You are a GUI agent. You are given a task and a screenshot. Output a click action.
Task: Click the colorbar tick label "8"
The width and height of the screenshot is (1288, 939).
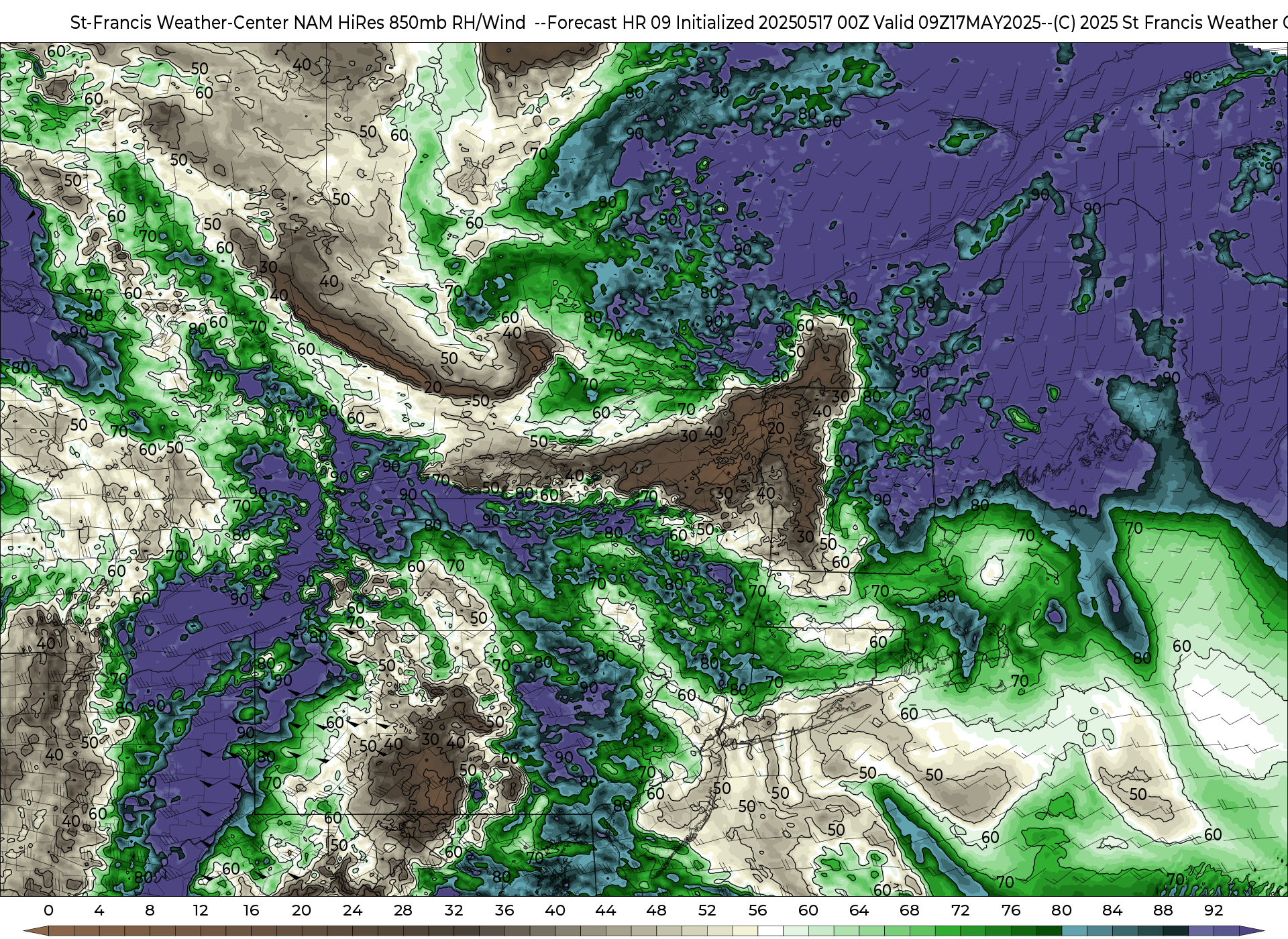[150, 910]
